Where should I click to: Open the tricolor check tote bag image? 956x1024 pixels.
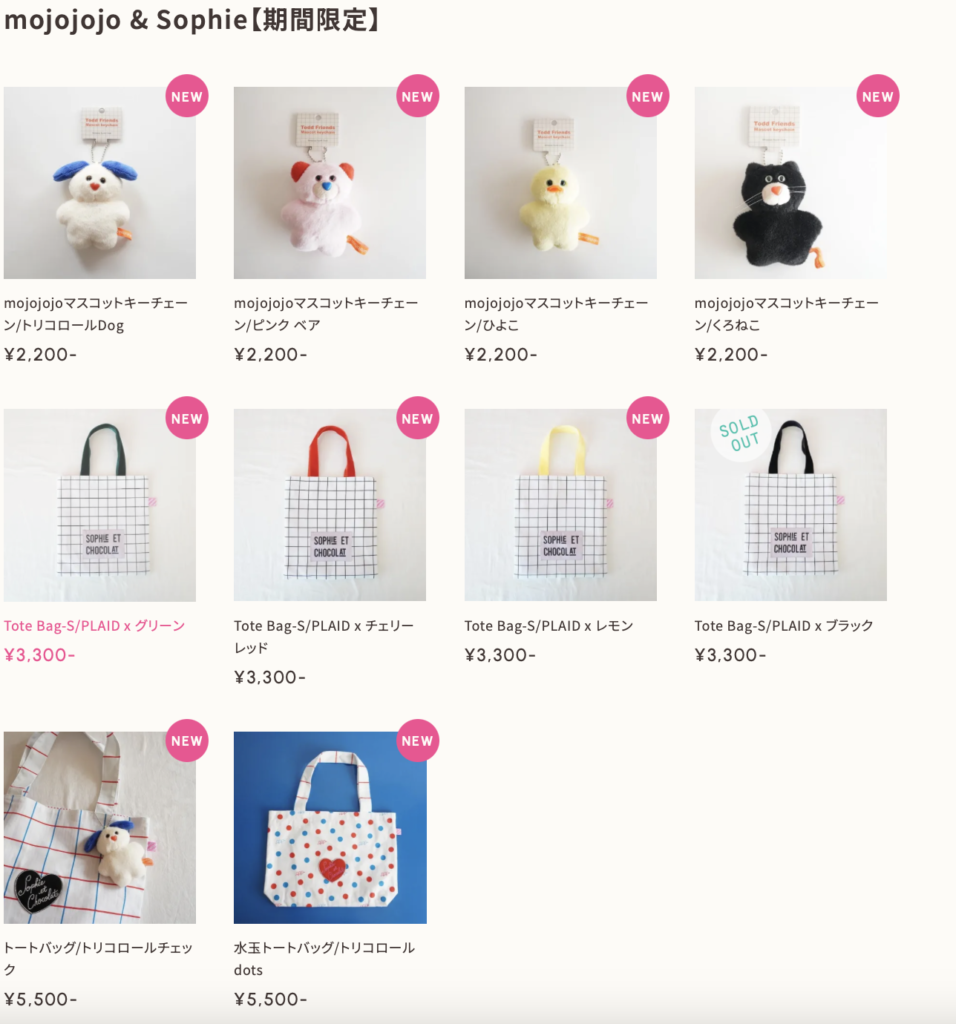point(100,827)
